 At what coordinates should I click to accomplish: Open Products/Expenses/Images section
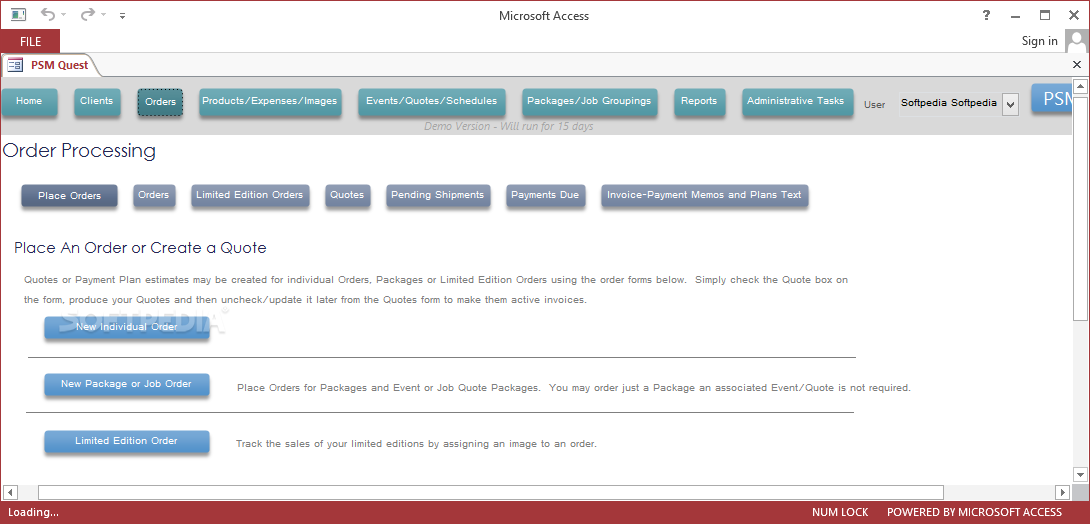point(270,101)
